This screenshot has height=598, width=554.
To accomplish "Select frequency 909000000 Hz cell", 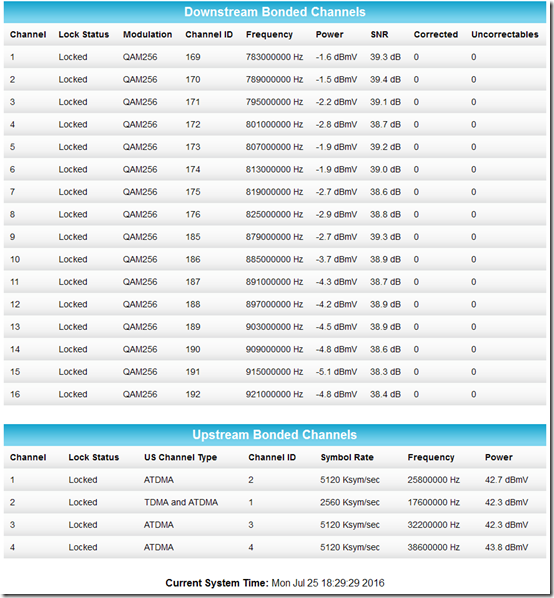I will click(274, 350).
